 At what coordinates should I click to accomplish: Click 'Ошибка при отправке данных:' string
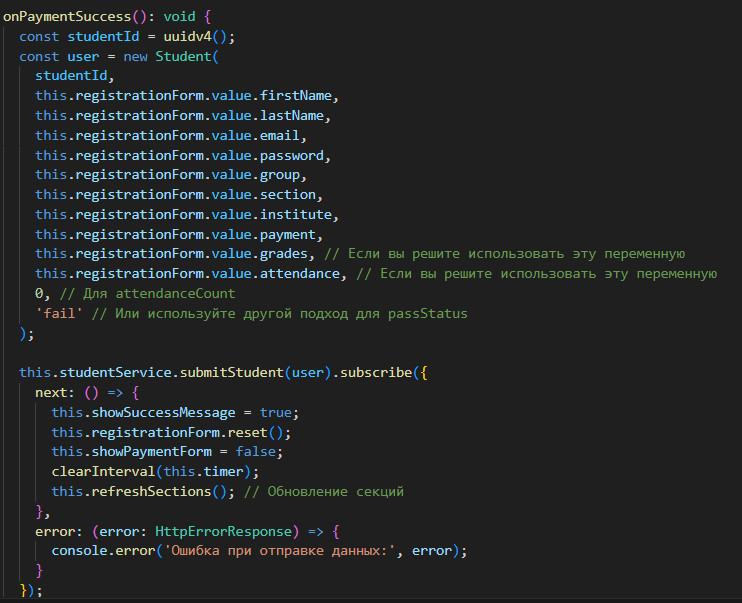click(x=280, y=550)
